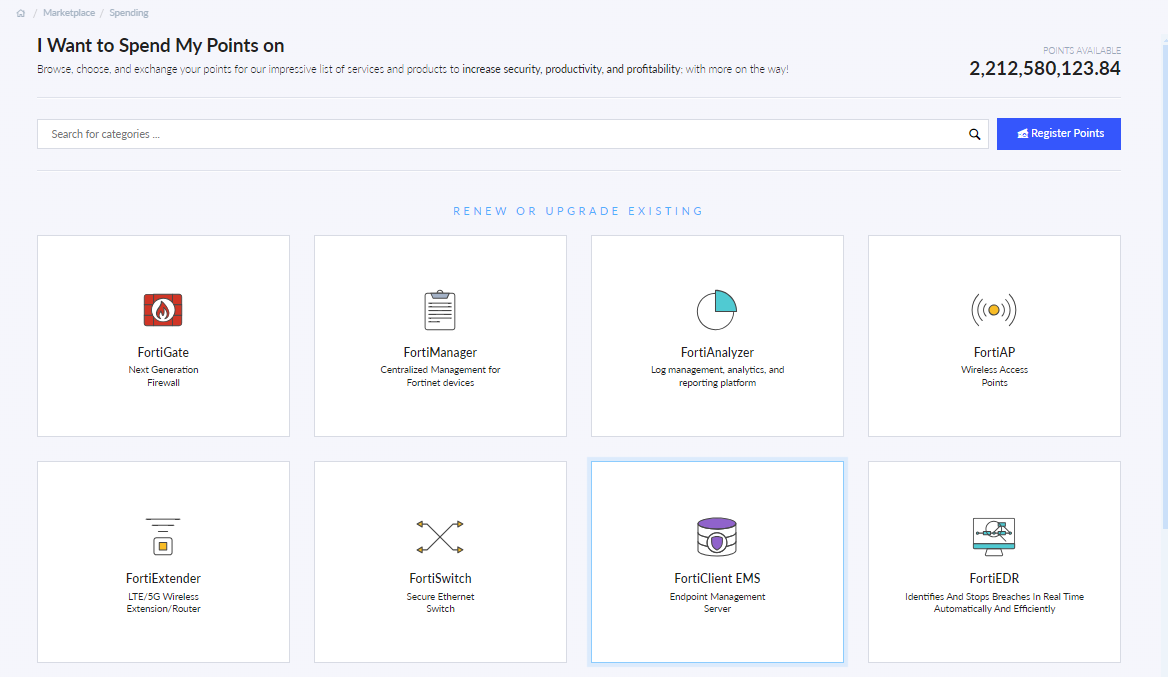Open the FortiEDR product card
The image size is (1168, 677).
click(993, 561)
